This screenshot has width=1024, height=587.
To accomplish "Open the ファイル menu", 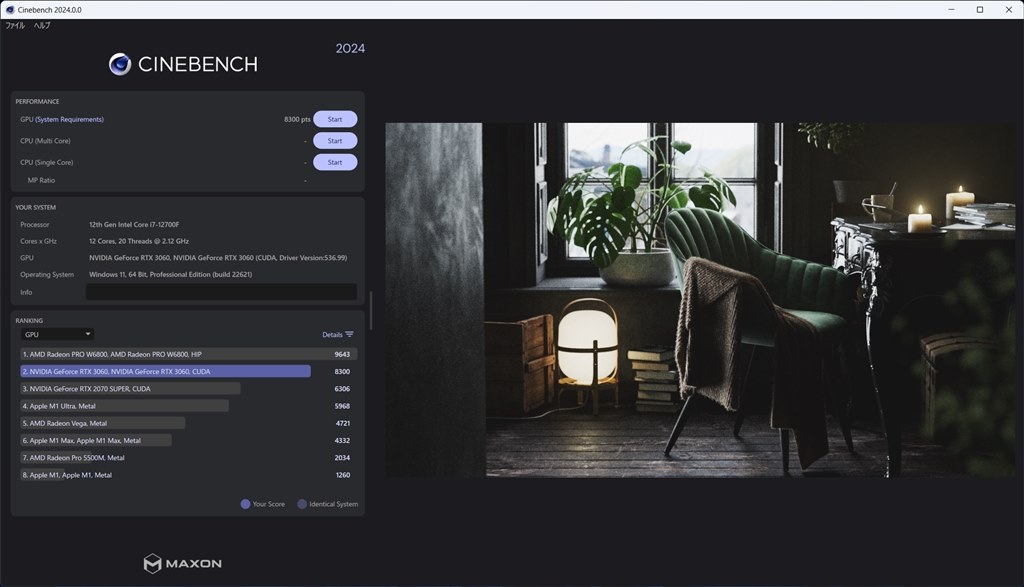I will click(x=15, y=25).
